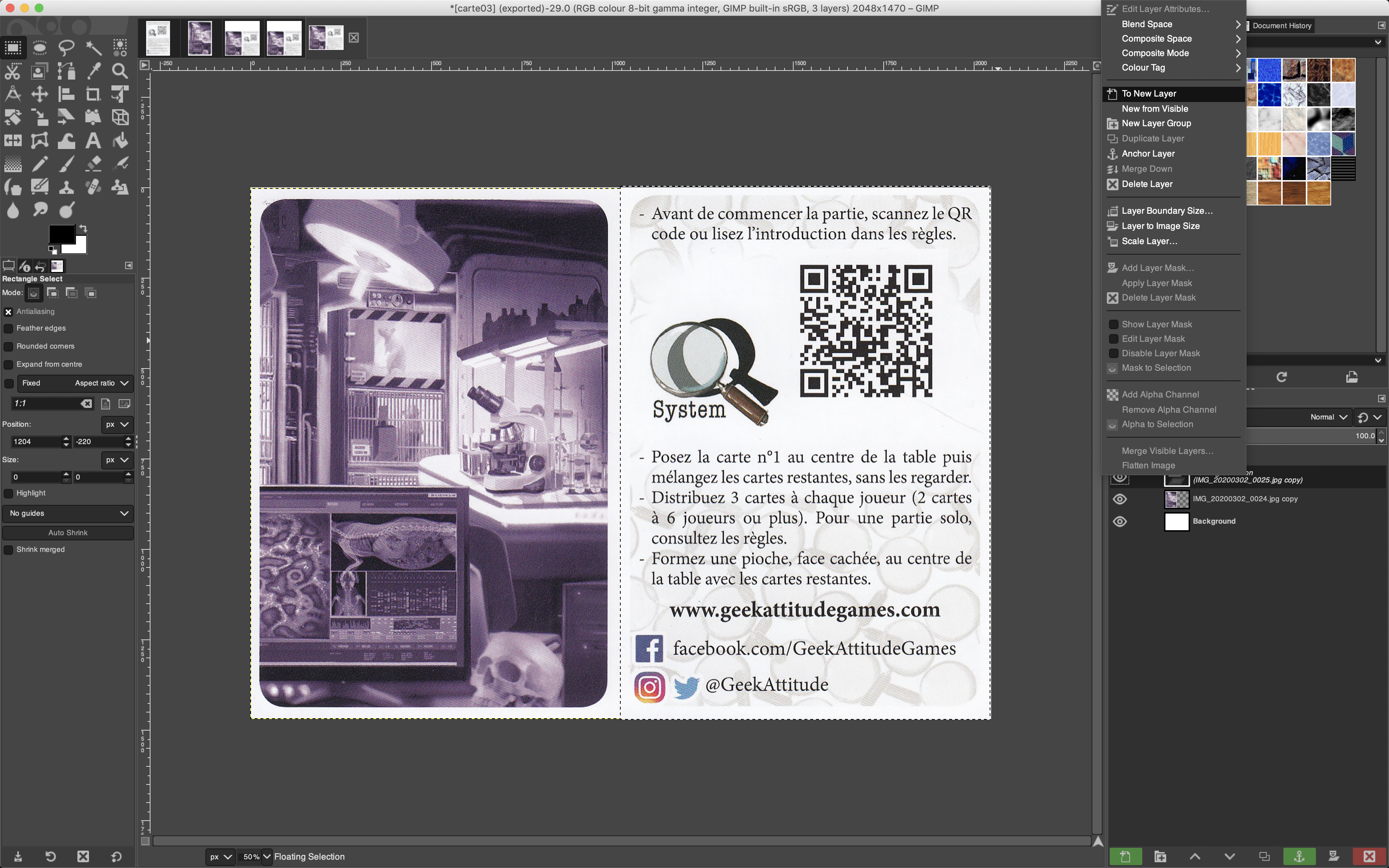
Task: Enable Expand from centre checkbox
Action: 9,365
